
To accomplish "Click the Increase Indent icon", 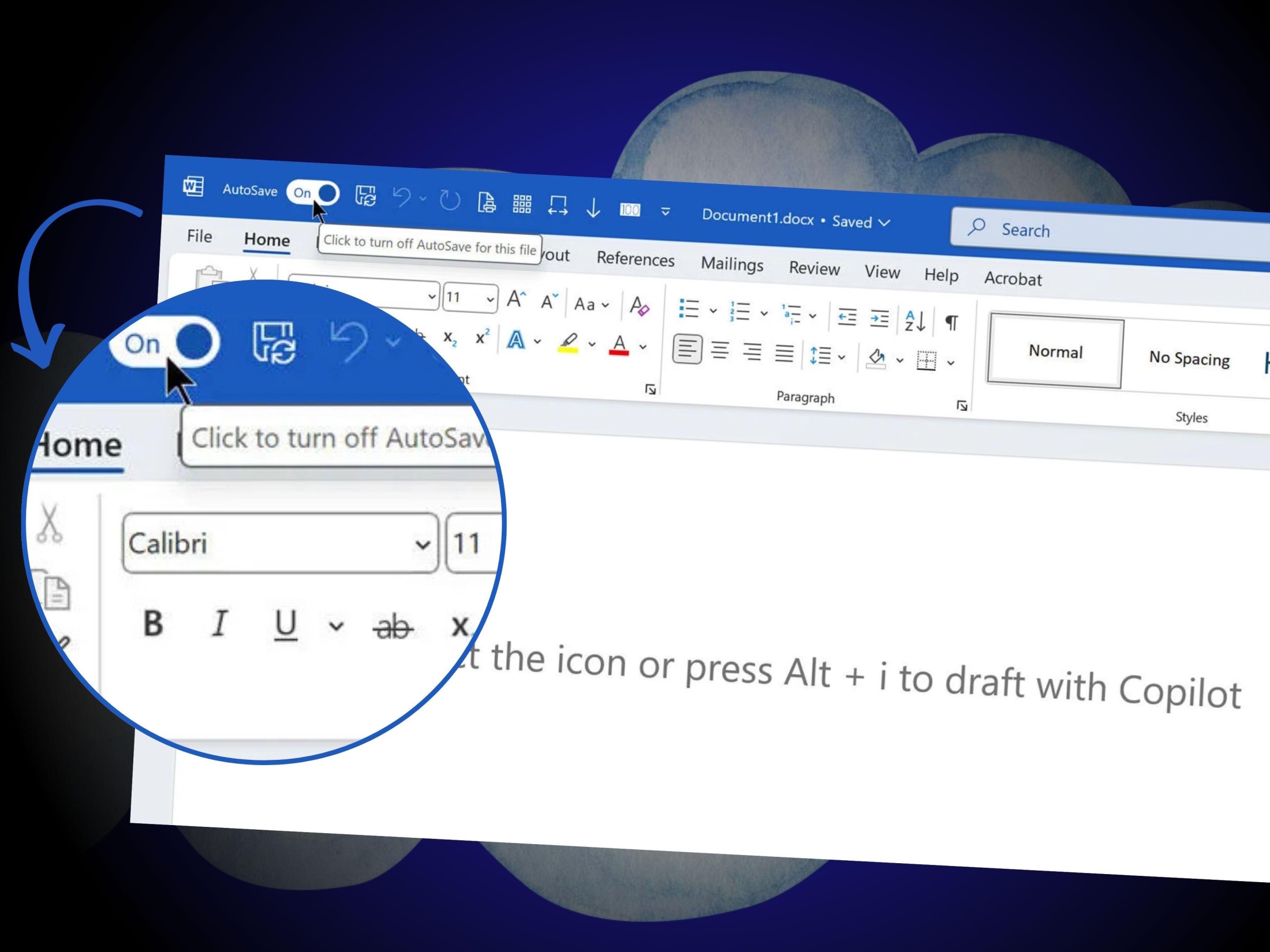I will coord(879,318).
